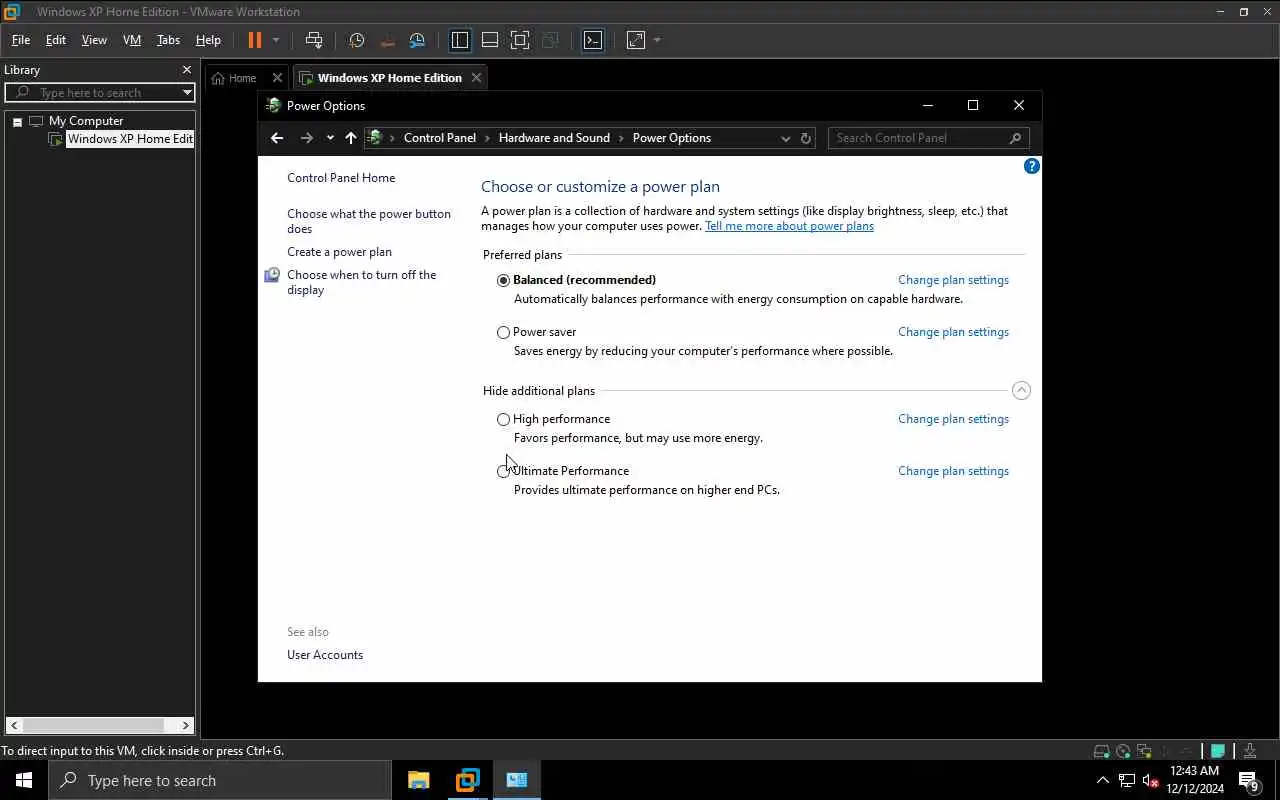This screenshot has height=800, width=1280.
Task: Click the Unity mode toolbar icon
Action: tap(550, 40)
